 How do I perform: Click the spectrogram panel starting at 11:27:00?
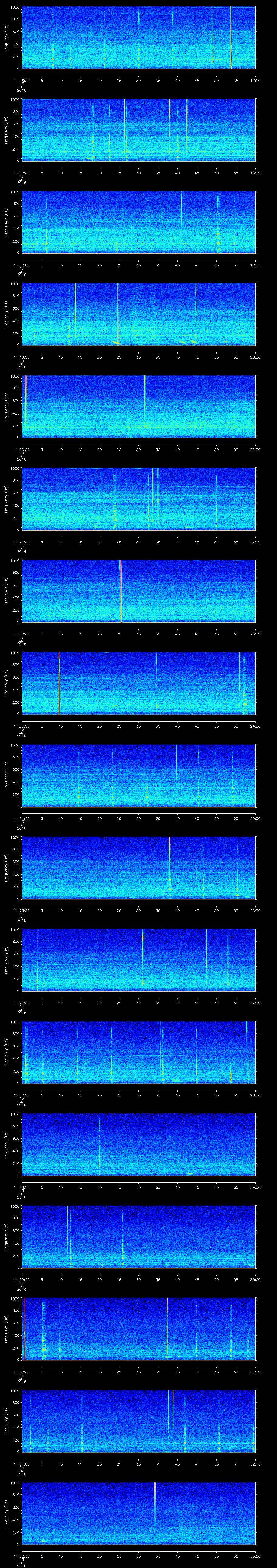pyautogui.click(x=139, y=1052)
